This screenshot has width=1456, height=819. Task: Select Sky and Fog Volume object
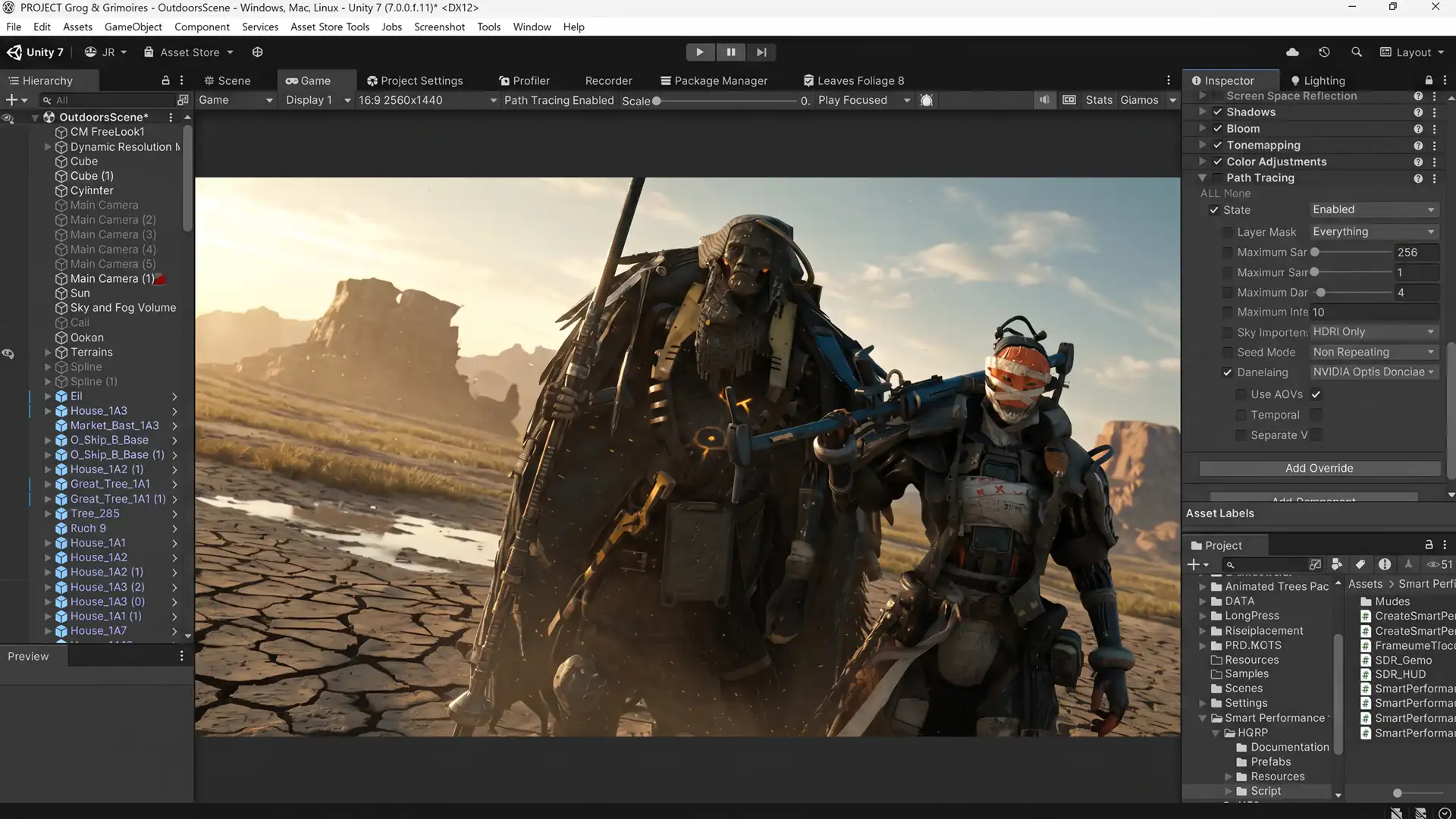click(123, 308)
